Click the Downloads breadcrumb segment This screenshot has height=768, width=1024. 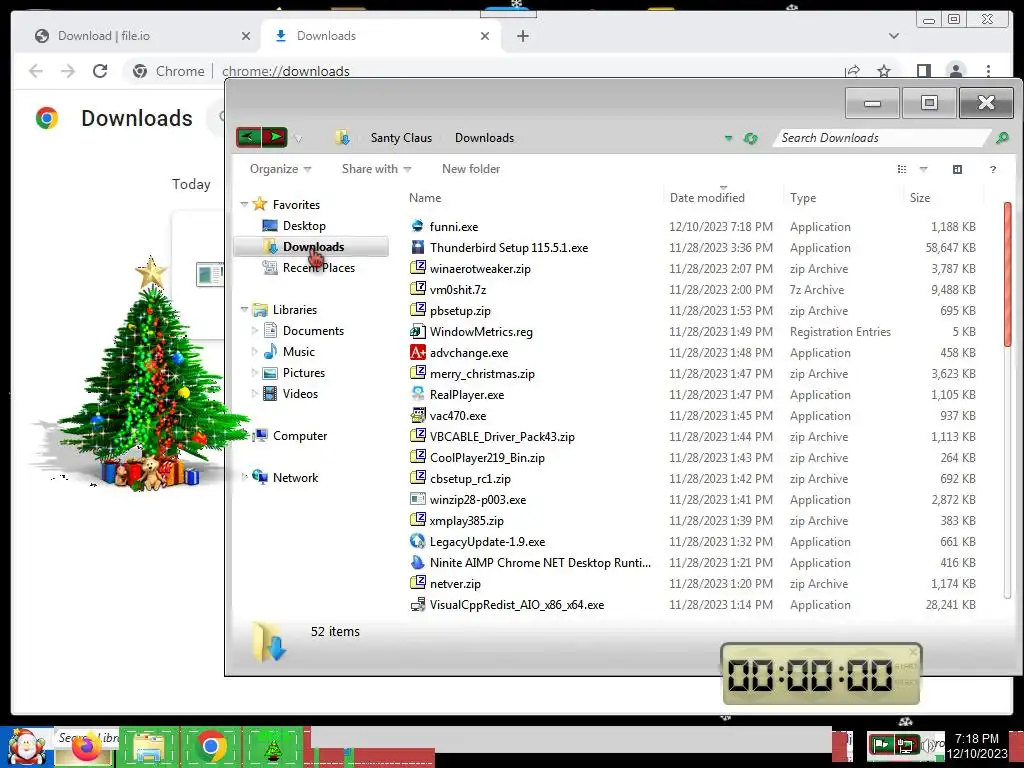pyautogui.click(x=484, y=138)
